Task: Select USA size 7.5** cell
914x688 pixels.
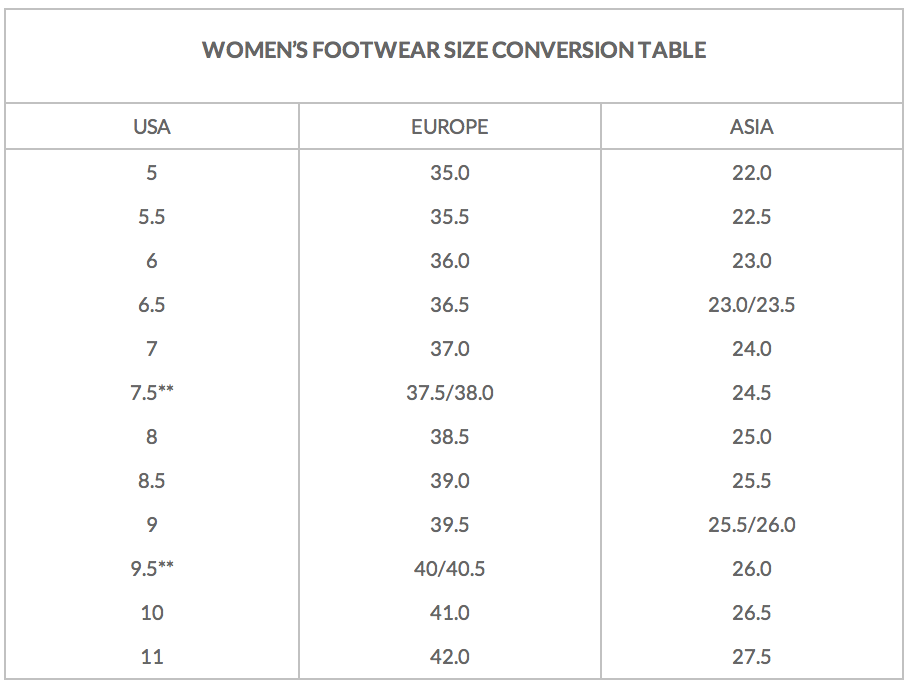Action: pos(152,393)
